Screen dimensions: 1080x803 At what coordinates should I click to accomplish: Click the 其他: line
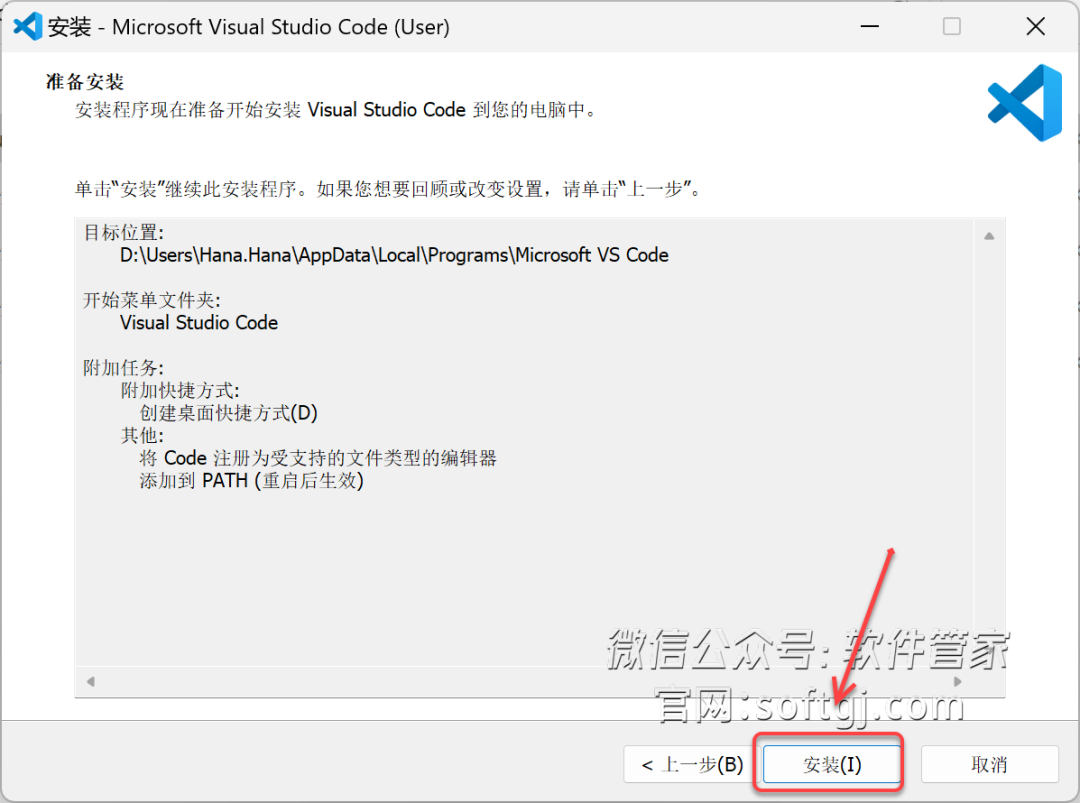click(x=142, y=436)
